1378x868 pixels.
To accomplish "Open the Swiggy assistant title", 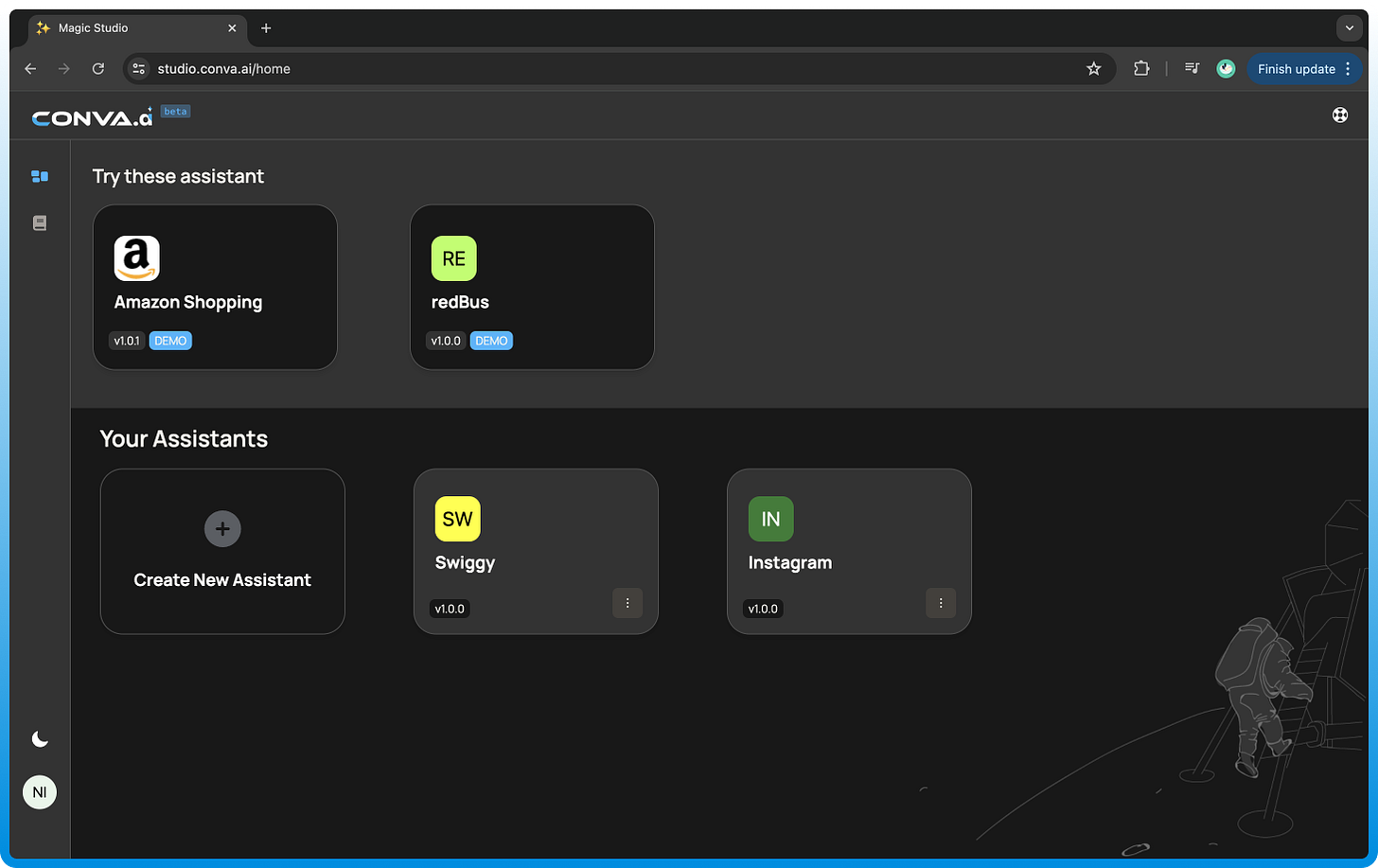I will coord(465,563).
